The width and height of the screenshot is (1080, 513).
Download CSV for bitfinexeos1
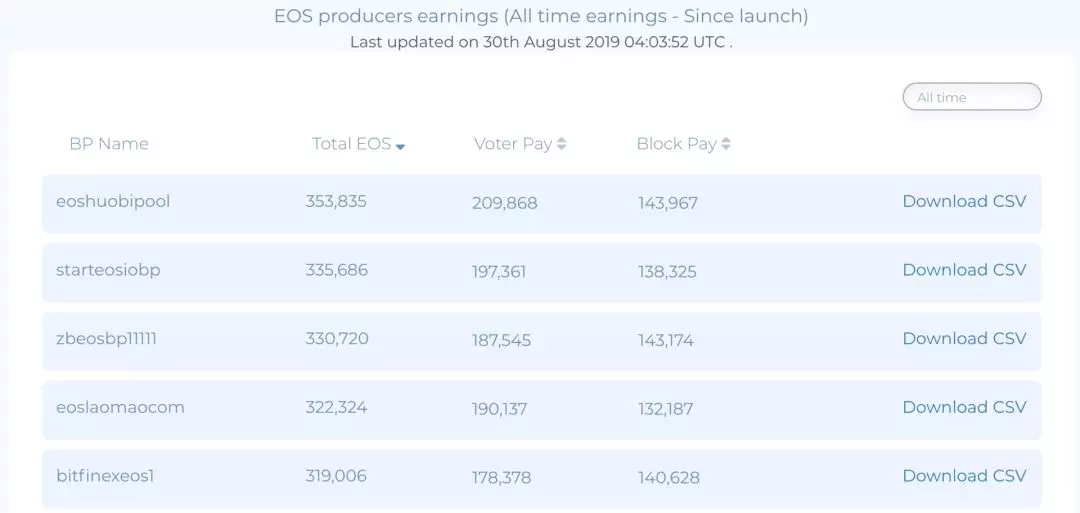click(964, 476)
